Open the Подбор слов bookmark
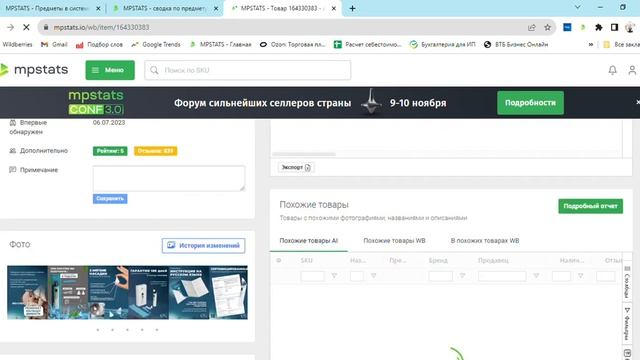 point(99,44)
